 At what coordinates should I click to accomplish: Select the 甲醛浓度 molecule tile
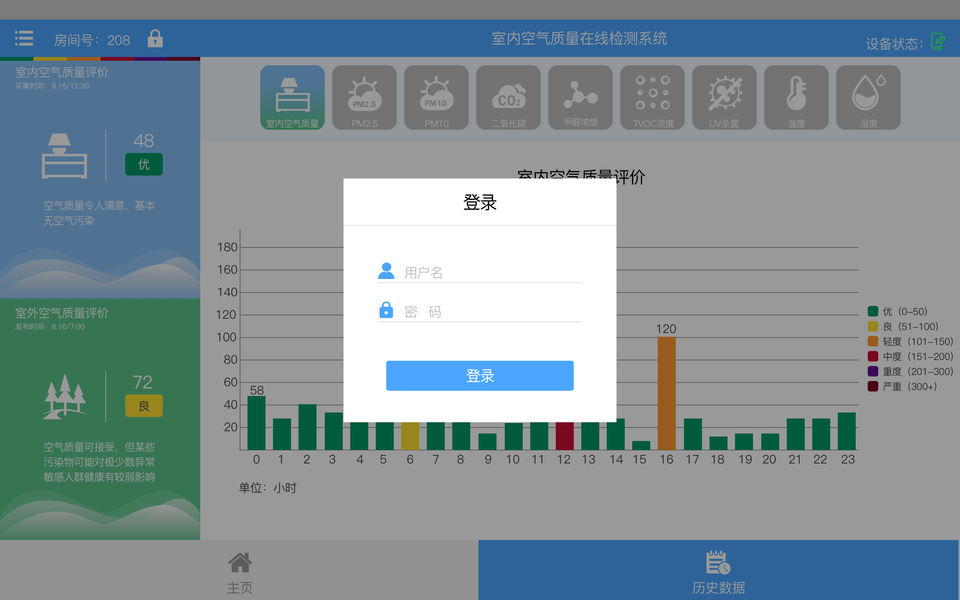[x=580, y=97]
